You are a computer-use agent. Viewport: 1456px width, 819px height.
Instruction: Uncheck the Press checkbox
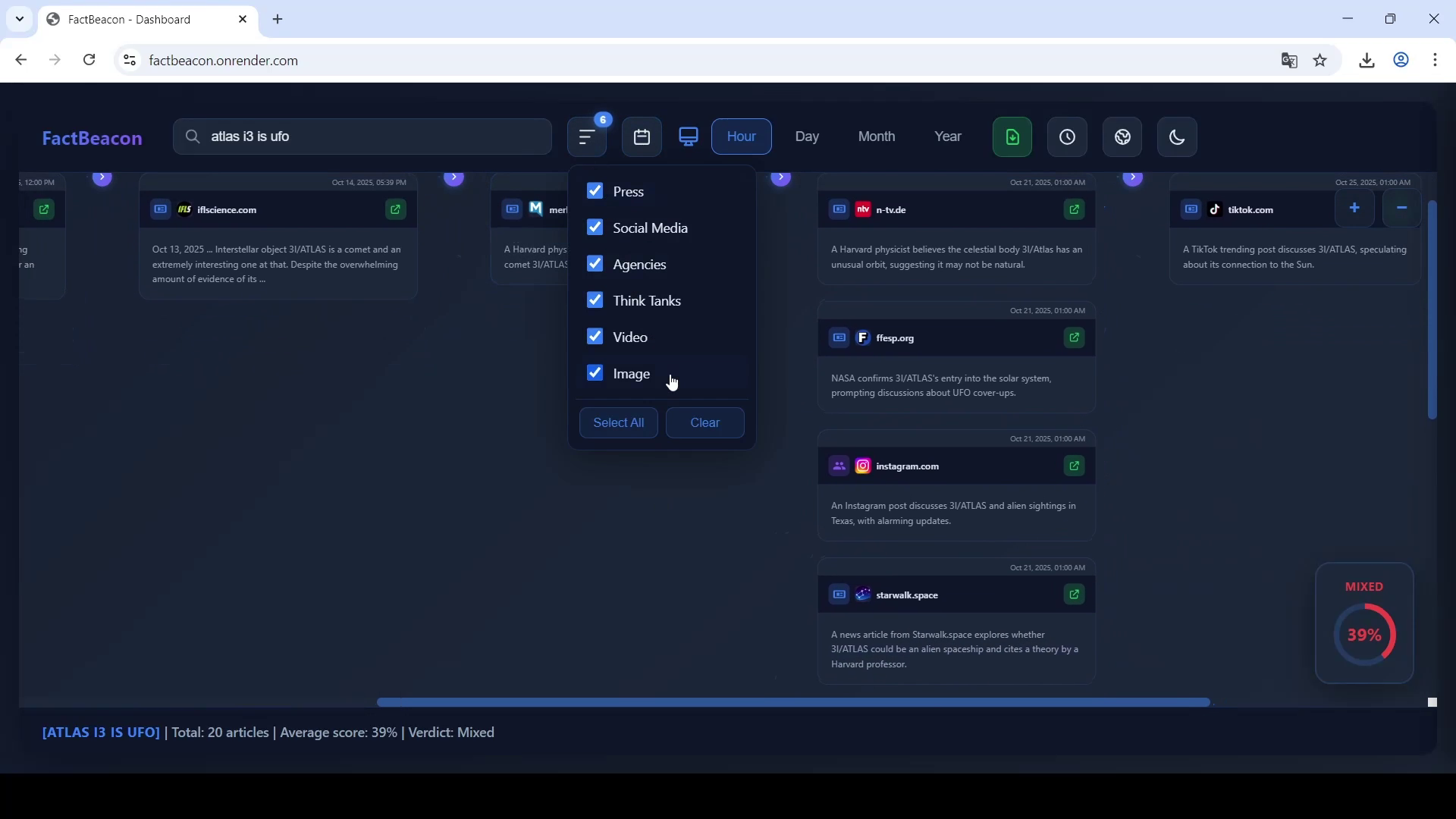coord(595,191)
